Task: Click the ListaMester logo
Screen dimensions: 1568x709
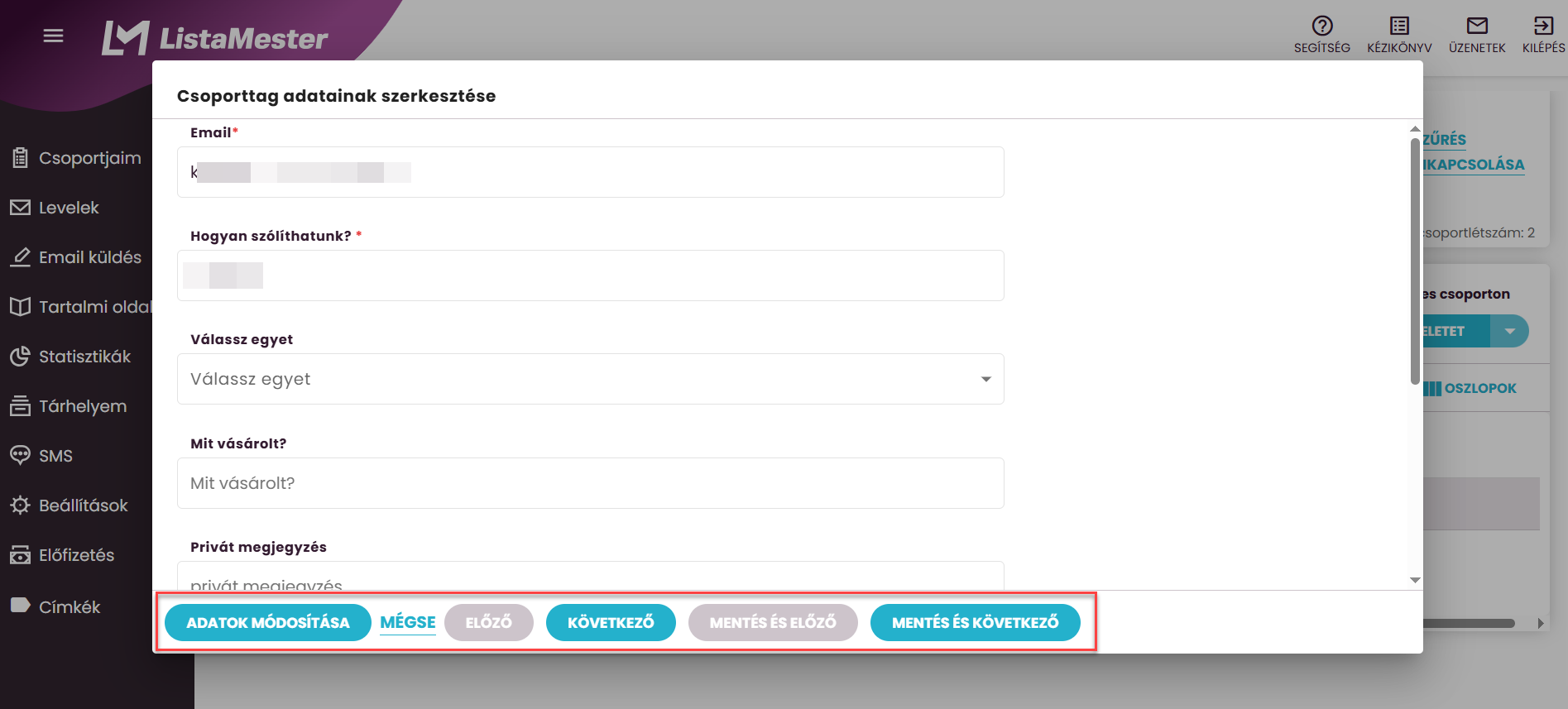Action: [x=214, y=38]
